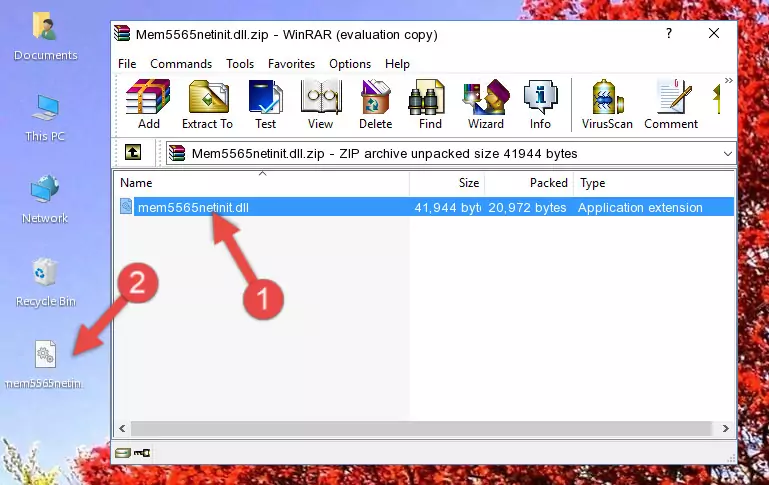This screenshot has height=485, width=769.
Task: Click the archive icon in address bar
Action: coord(177,153)
